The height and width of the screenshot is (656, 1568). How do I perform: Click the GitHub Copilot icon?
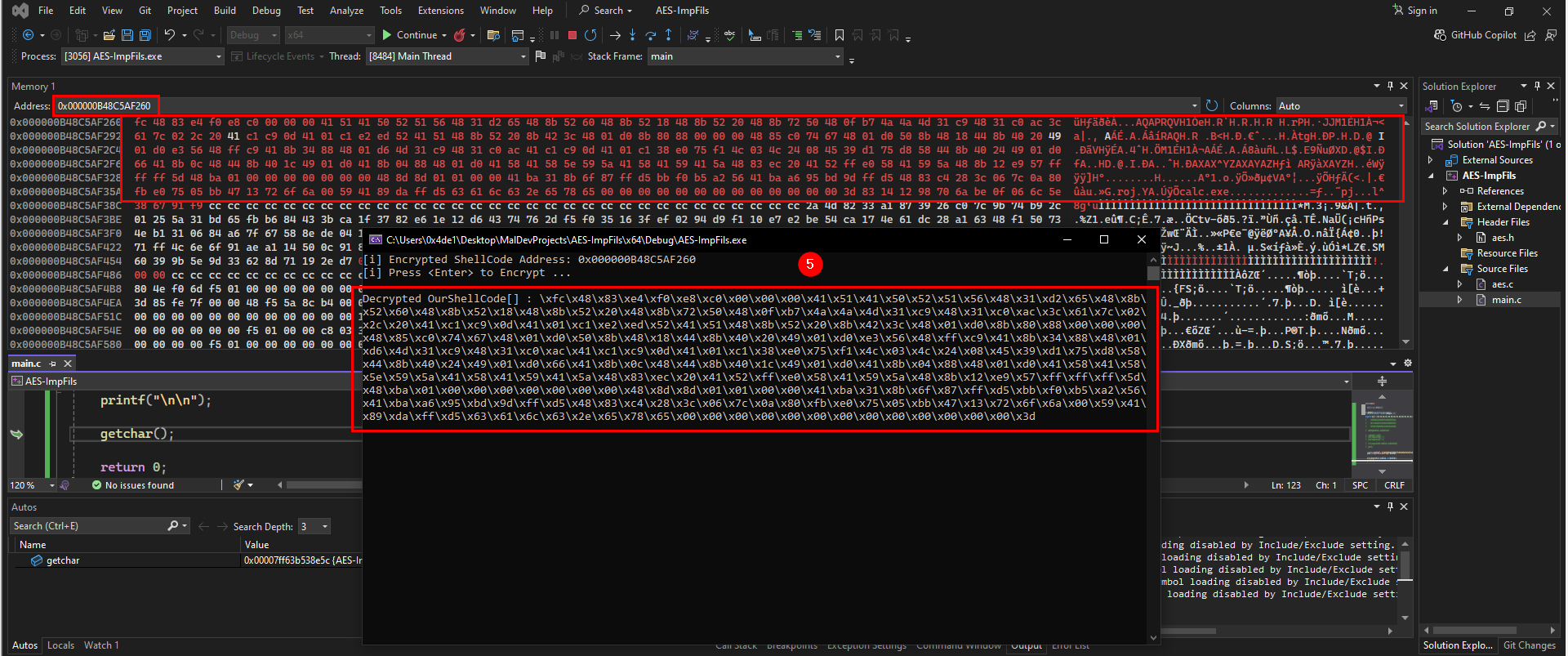pyautogui.click(x=1440, y=35)
